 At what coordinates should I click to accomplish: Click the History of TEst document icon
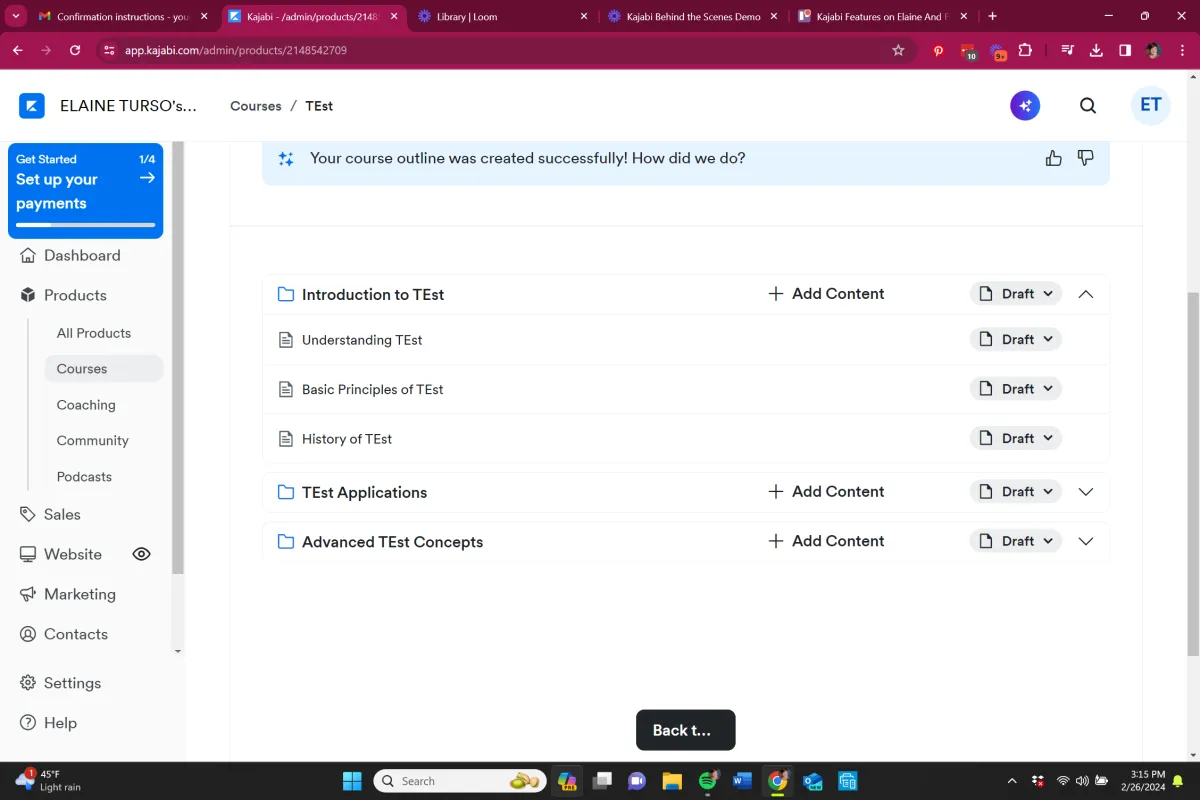point(286,438)
